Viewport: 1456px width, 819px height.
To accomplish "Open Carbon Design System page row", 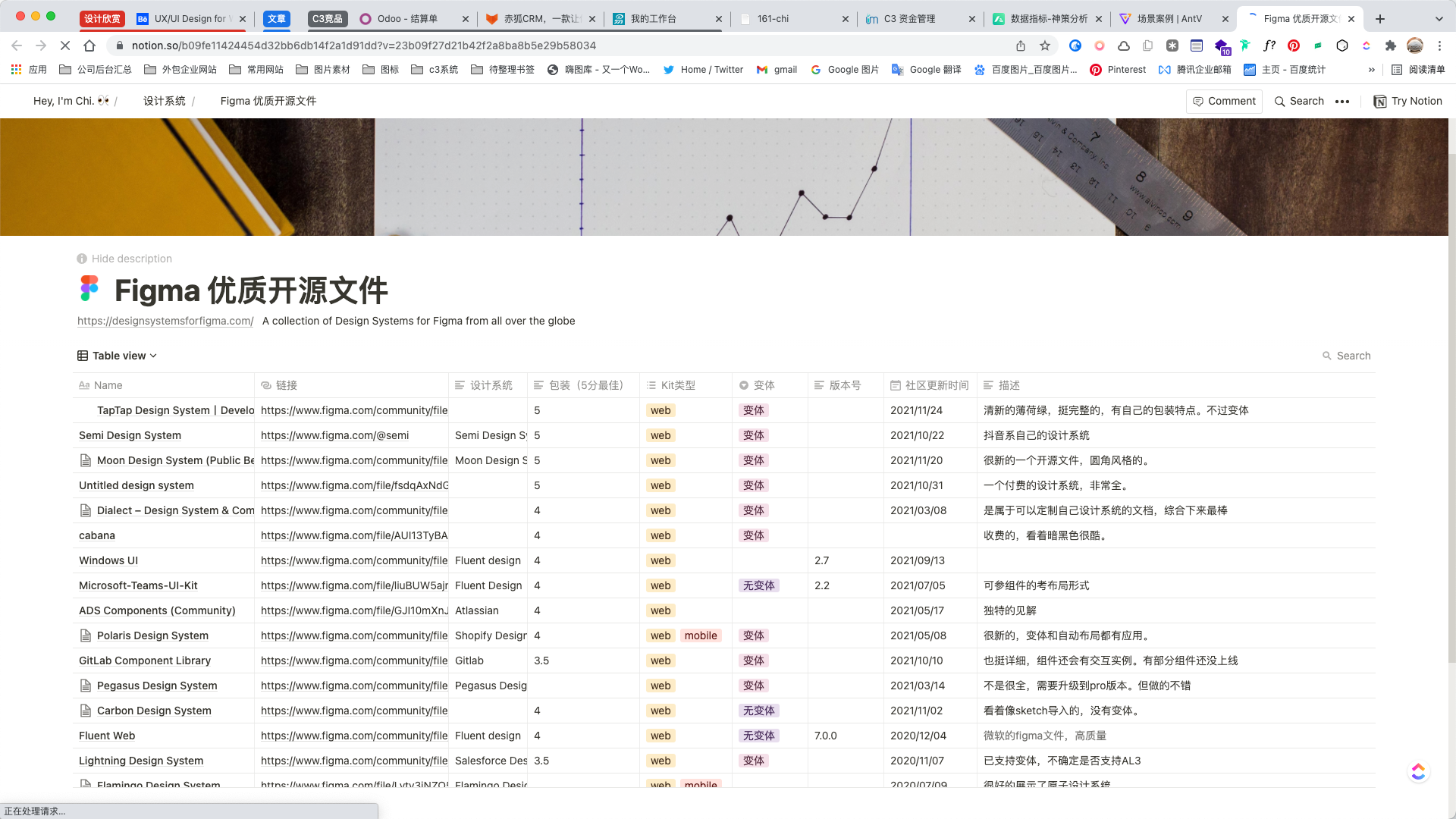I will 154,711.
